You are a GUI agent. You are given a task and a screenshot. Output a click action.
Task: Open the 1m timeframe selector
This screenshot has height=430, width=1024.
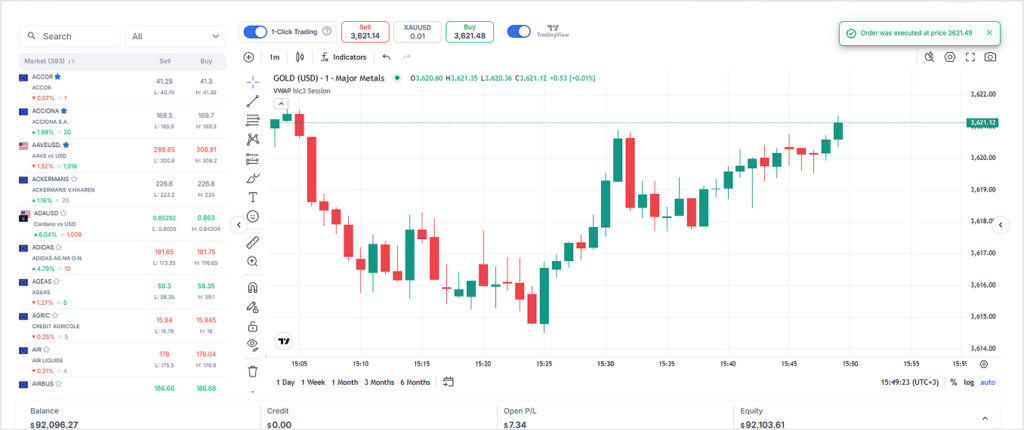(x=274, y=57)
